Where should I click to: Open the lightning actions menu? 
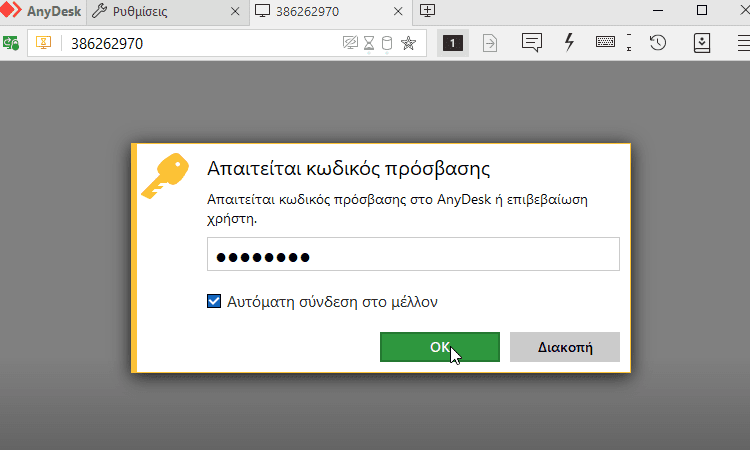point(569,42)
